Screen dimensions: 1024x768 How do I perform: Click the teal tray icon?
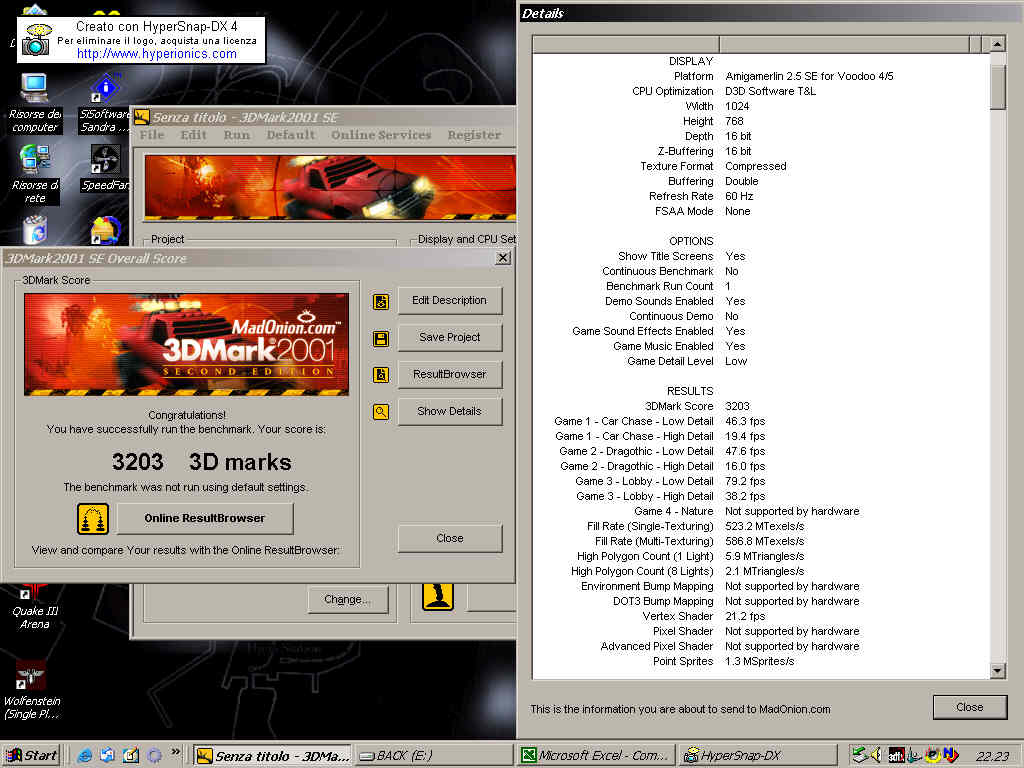coord(914,756)
